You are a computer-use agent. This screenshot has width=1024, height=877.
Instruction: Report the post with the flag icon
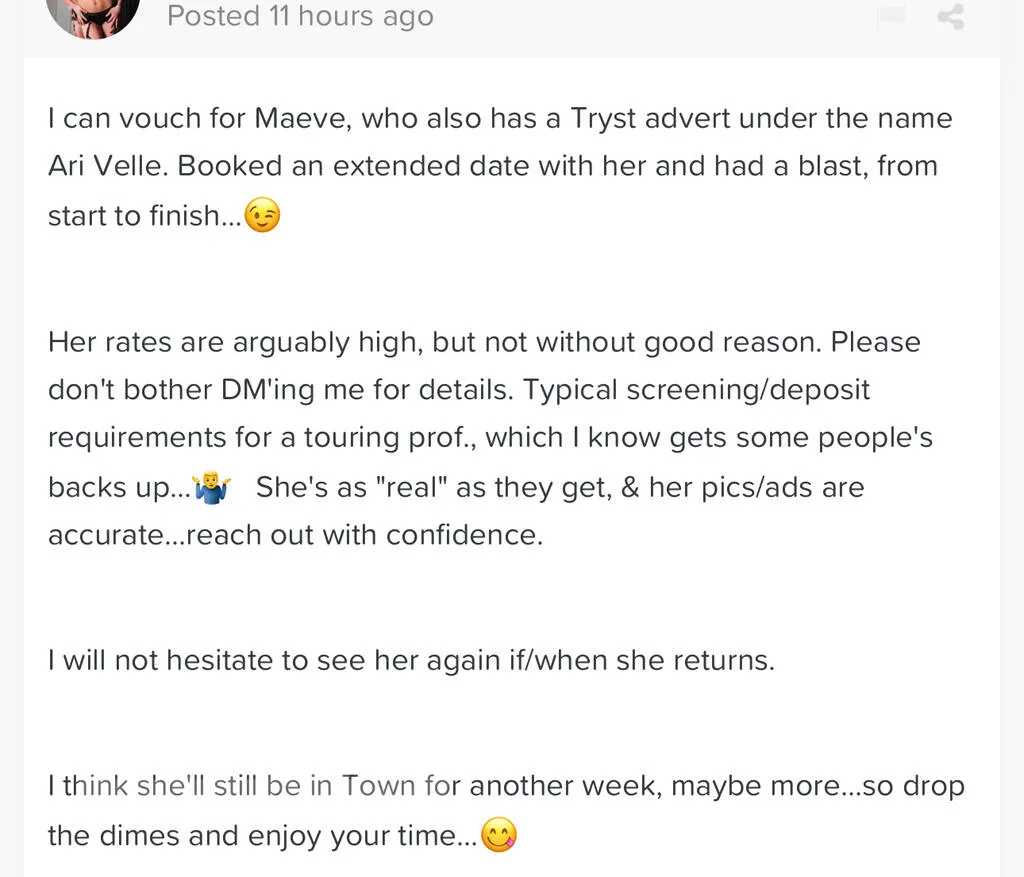891,17
